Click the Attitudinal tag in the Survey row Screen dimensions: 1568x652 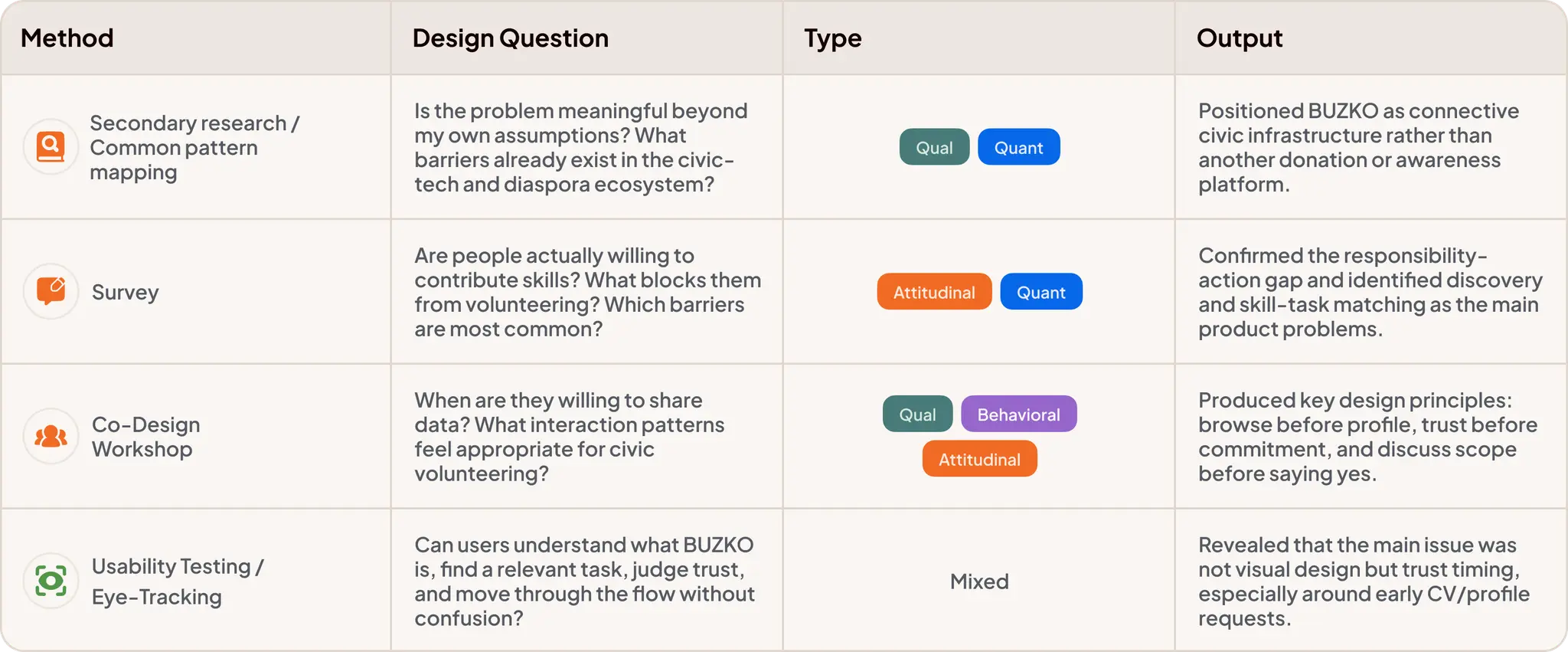coord(934,292)
